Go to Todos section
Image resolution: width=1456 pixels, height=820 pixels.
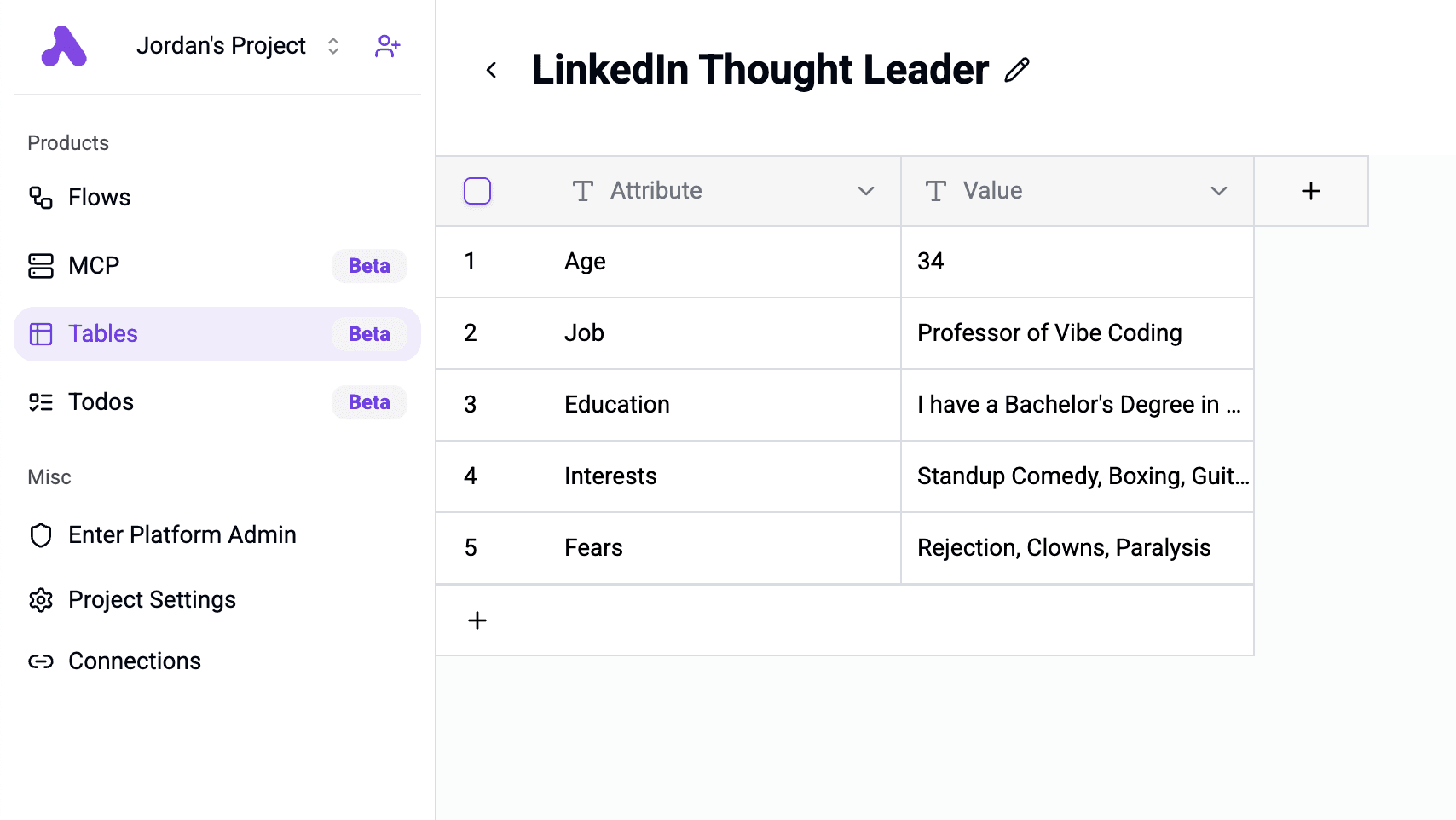coord(101,402)
